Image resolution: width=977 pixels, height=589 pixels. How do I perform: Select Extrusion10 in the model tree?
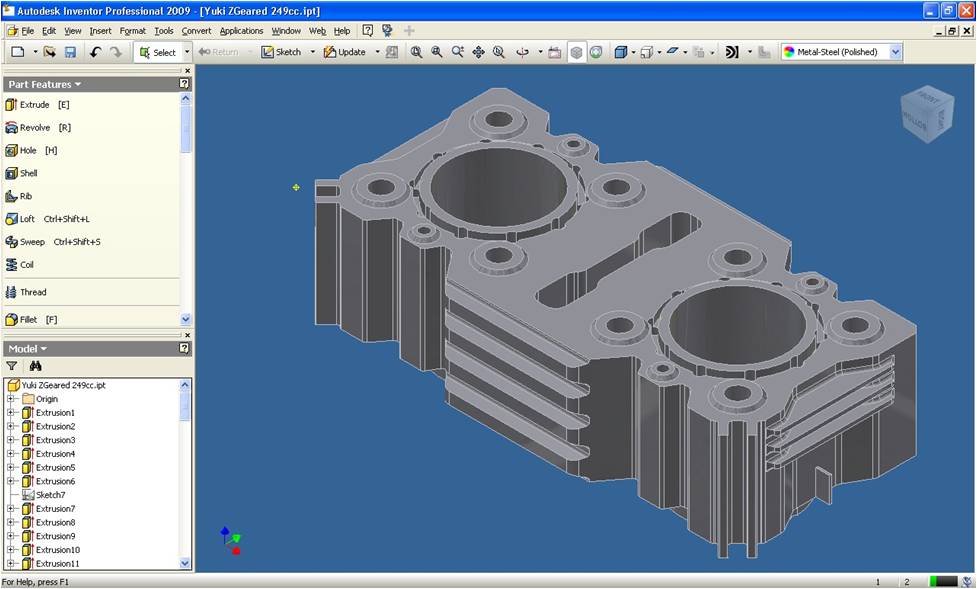(51, 550)
